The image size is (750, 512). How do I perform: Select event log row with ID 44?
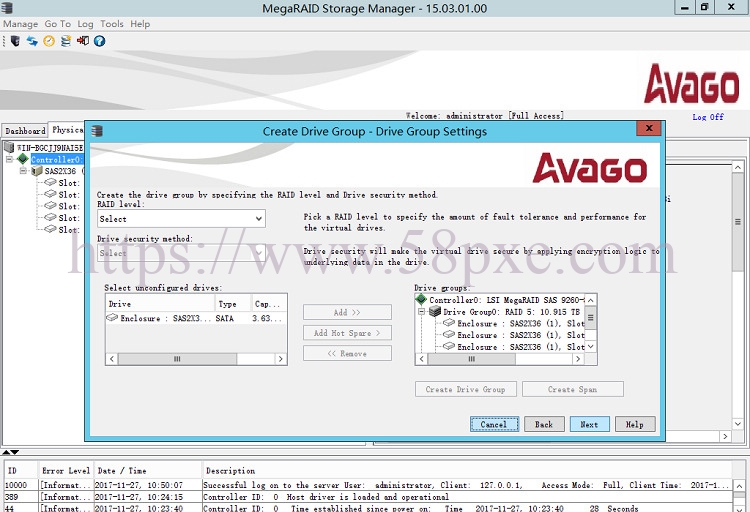[x=368, y=508]
